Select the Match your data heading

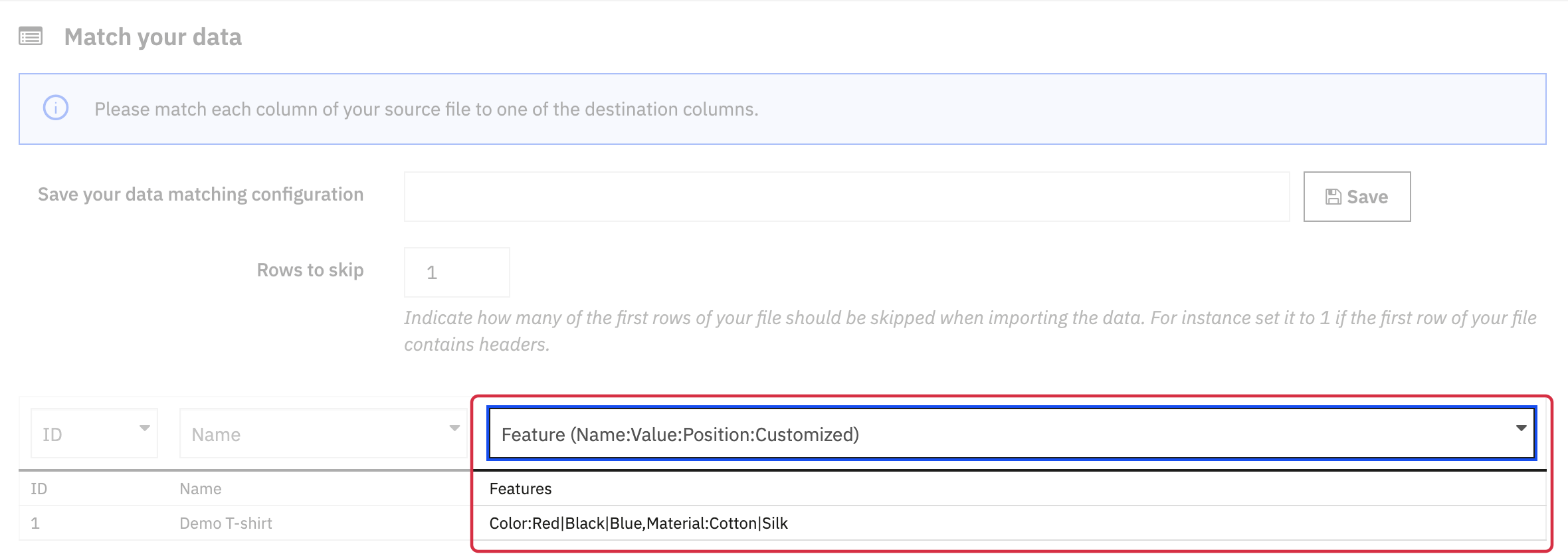tap(153, 37)
